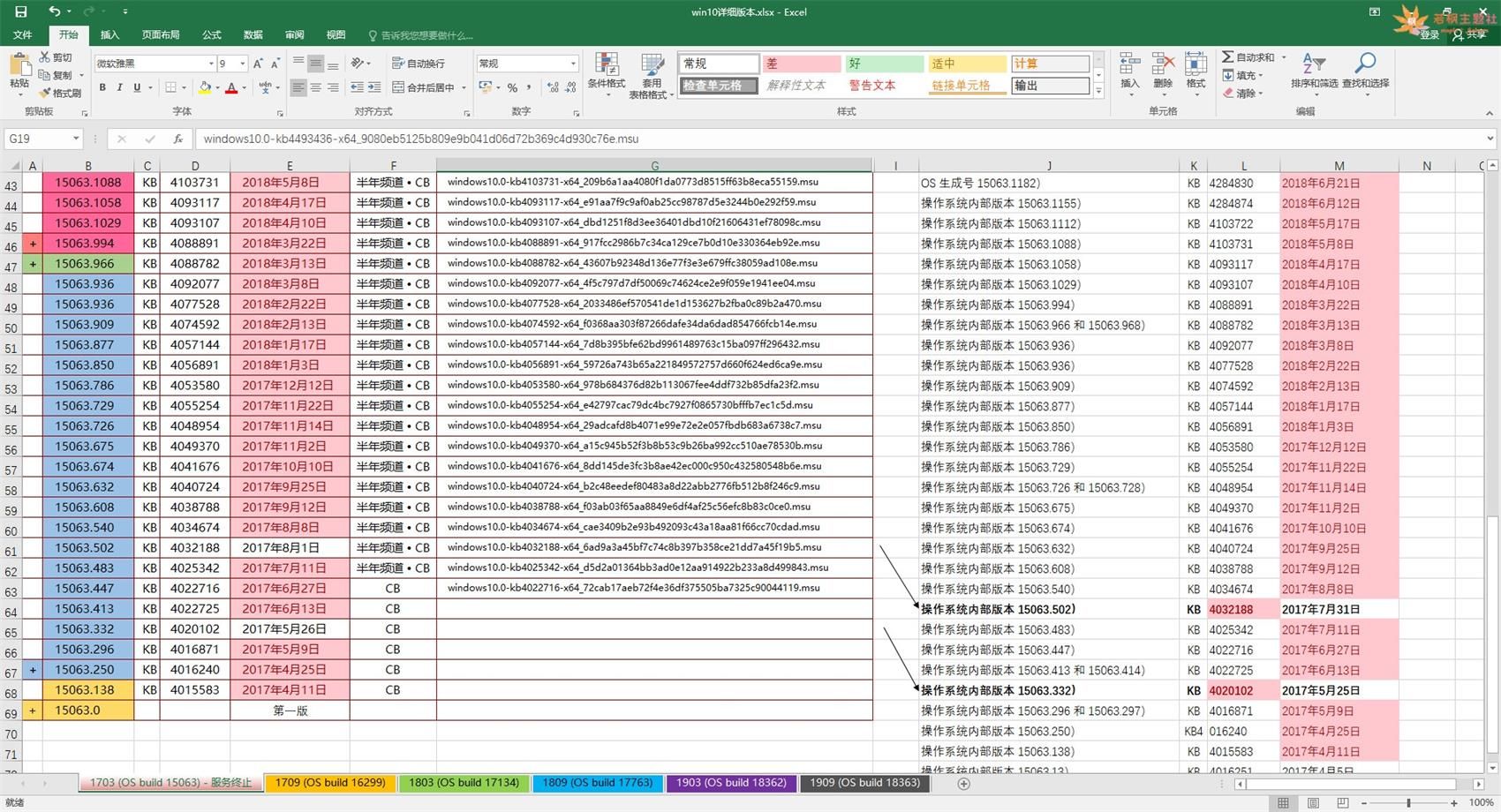The height and width of the screenshot is (812, 1501).
Task: Toggle Bold formatting button
Action: tap(102, 87)
